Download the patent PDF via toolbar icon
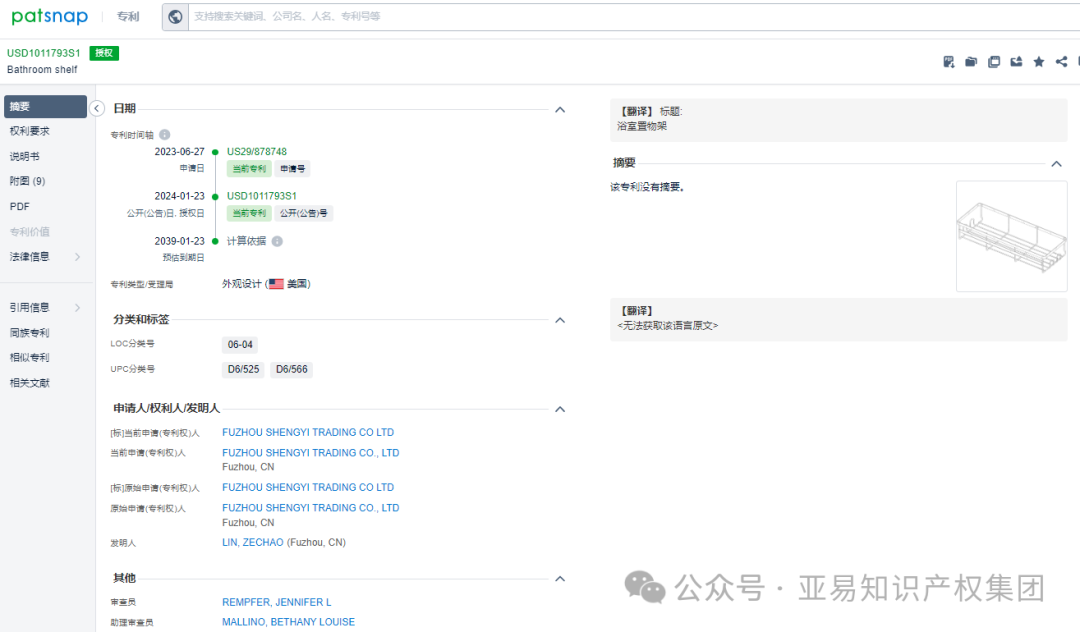 point(947,61)
